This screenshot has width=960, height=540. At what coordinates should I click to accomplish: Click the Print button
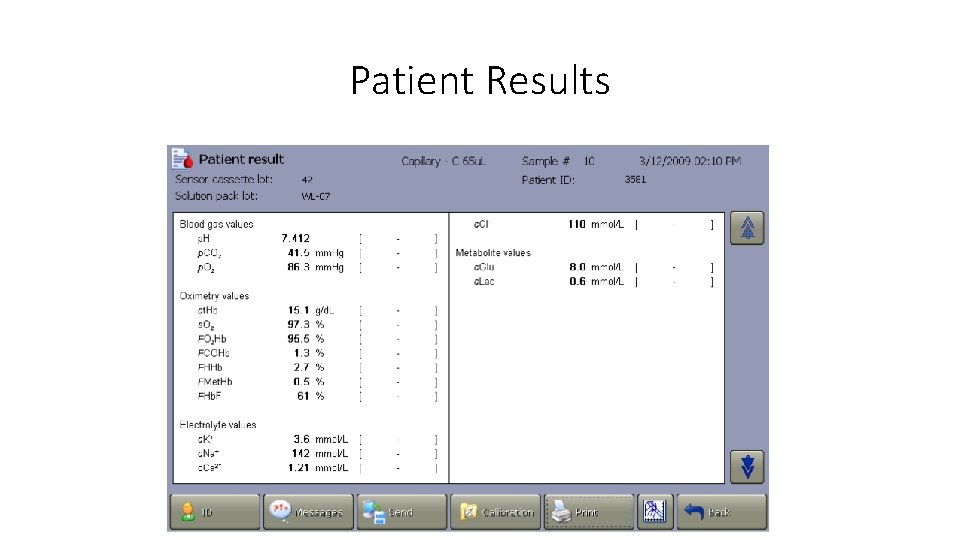pyautogui.click(x=589, y=512)
